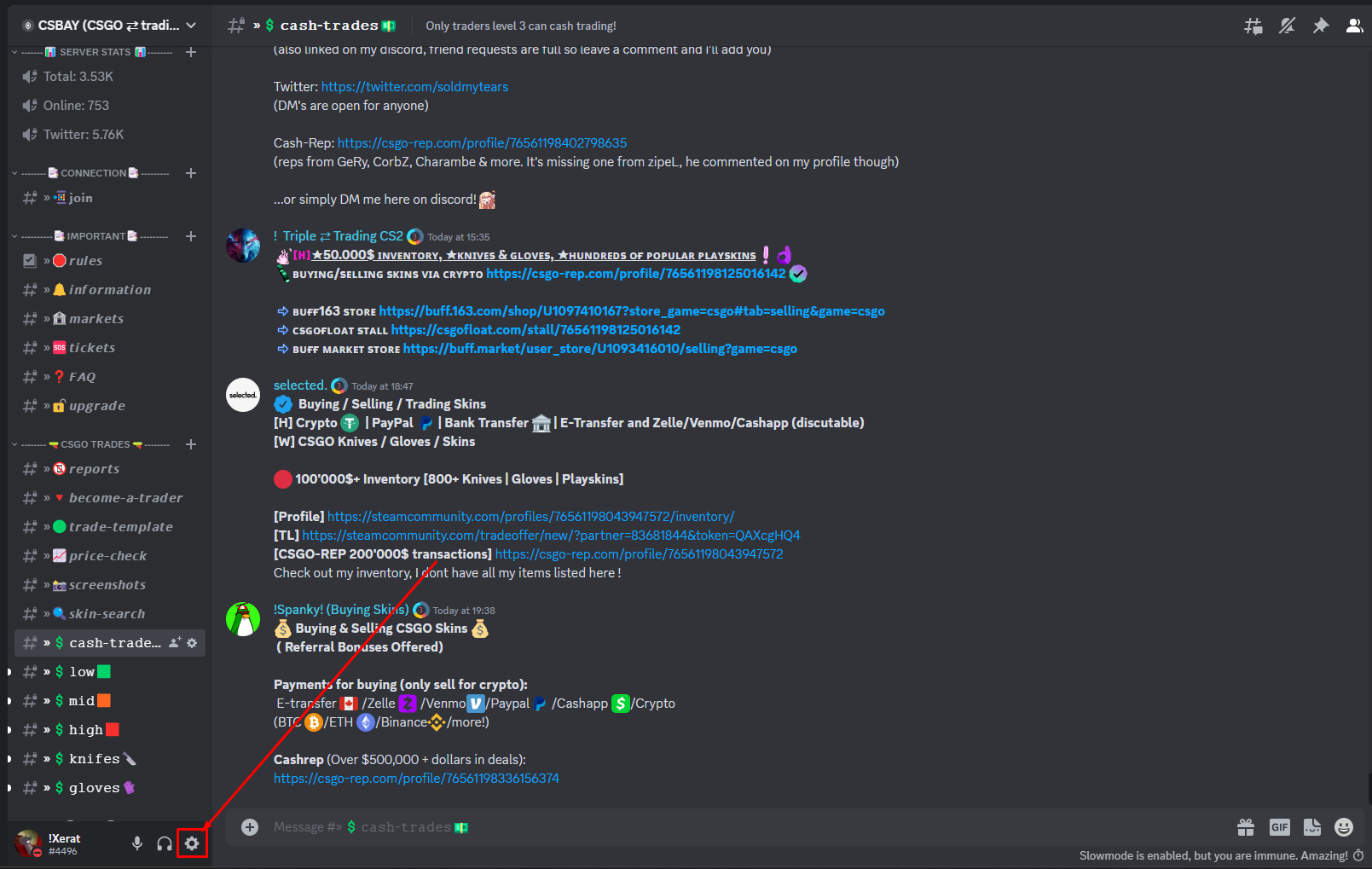Open the FAQ channel

pos(110,377)
